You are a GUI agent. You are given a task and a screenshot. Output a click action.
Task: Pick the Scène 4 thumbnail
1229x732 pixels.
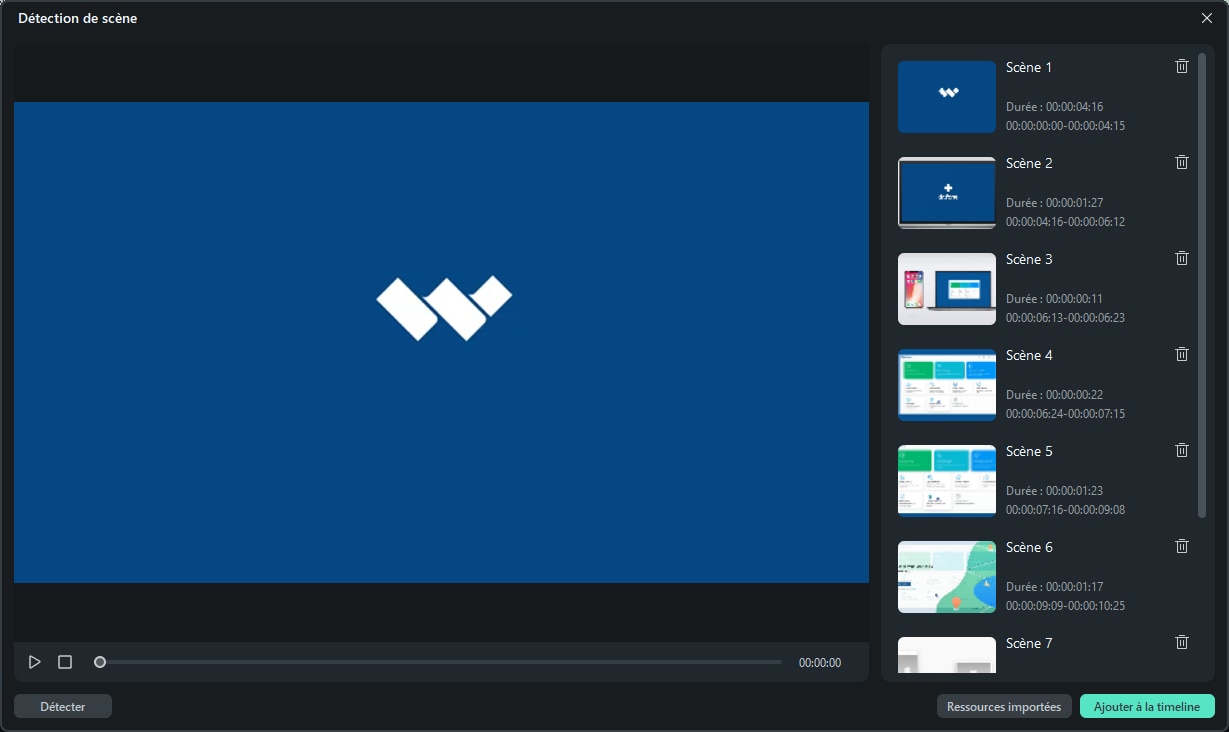(947, 385)
